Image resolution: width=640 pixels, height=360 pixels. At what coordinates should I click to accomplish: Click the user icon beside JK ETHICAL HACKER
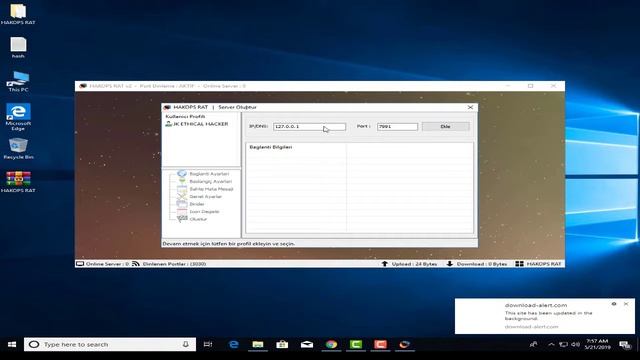point(168,124)
